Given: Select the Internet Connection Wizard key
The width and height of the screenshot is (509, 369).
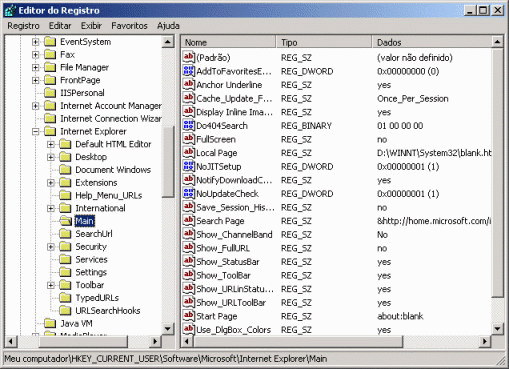Looking at the screenshot, I should (x=111, y=119).
